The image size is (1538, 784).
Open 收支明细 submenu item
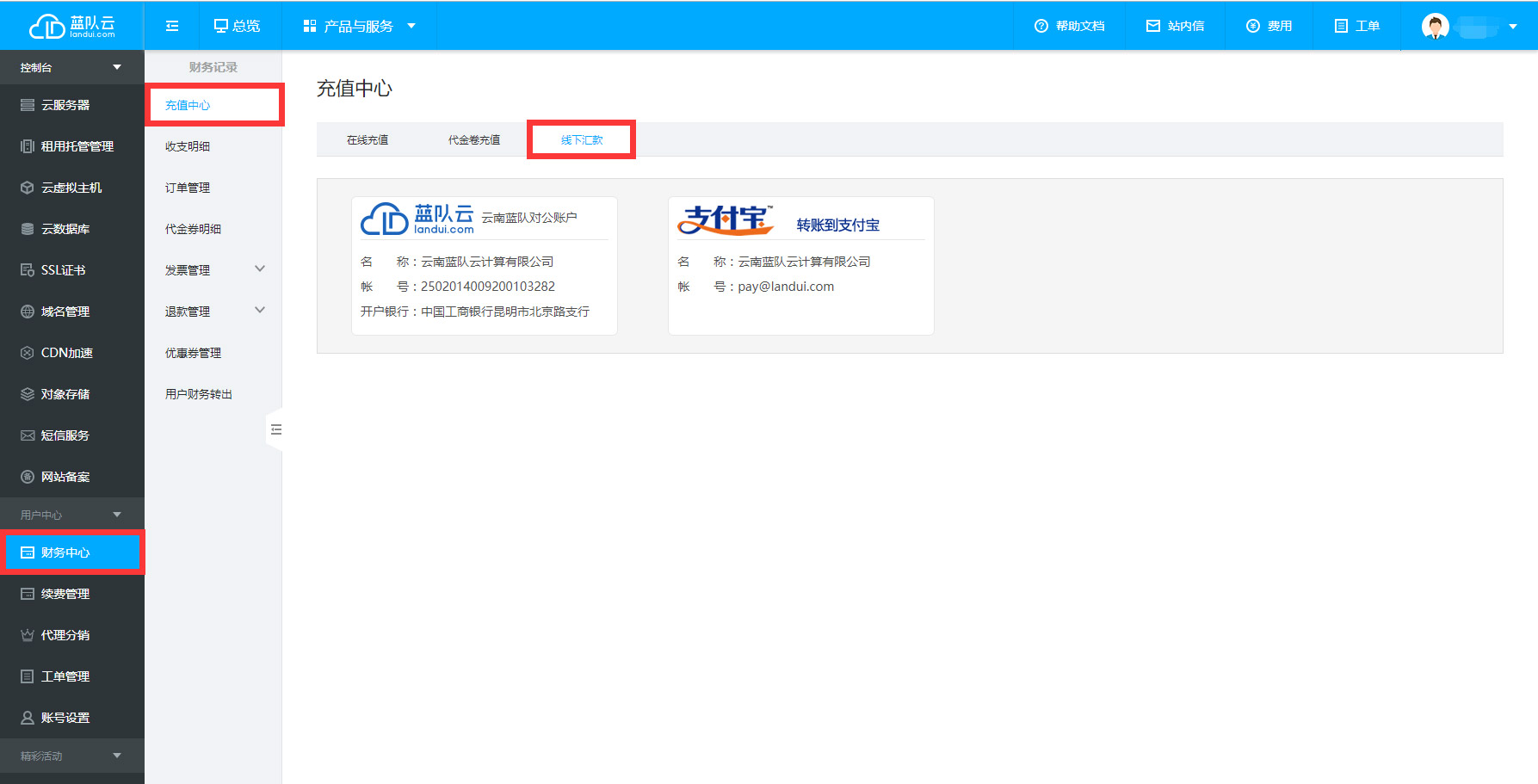pos(188,146)
